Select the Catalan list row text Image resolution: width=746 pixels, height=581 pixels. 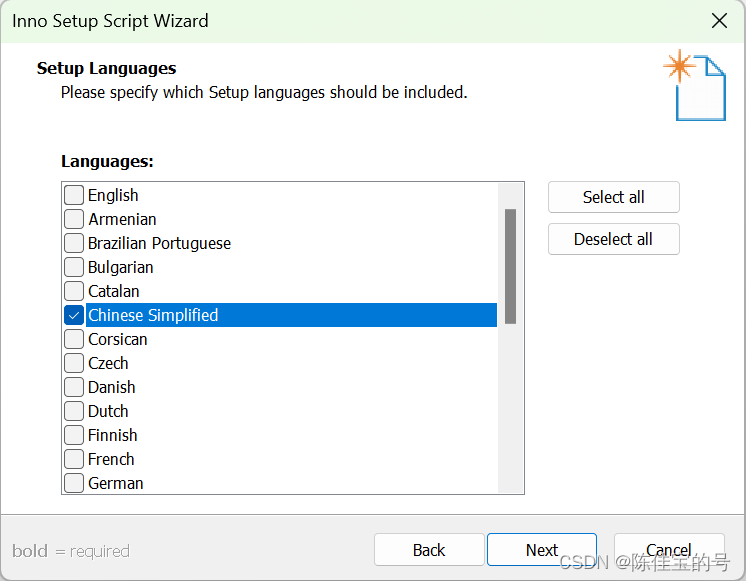tap(114, 291)
